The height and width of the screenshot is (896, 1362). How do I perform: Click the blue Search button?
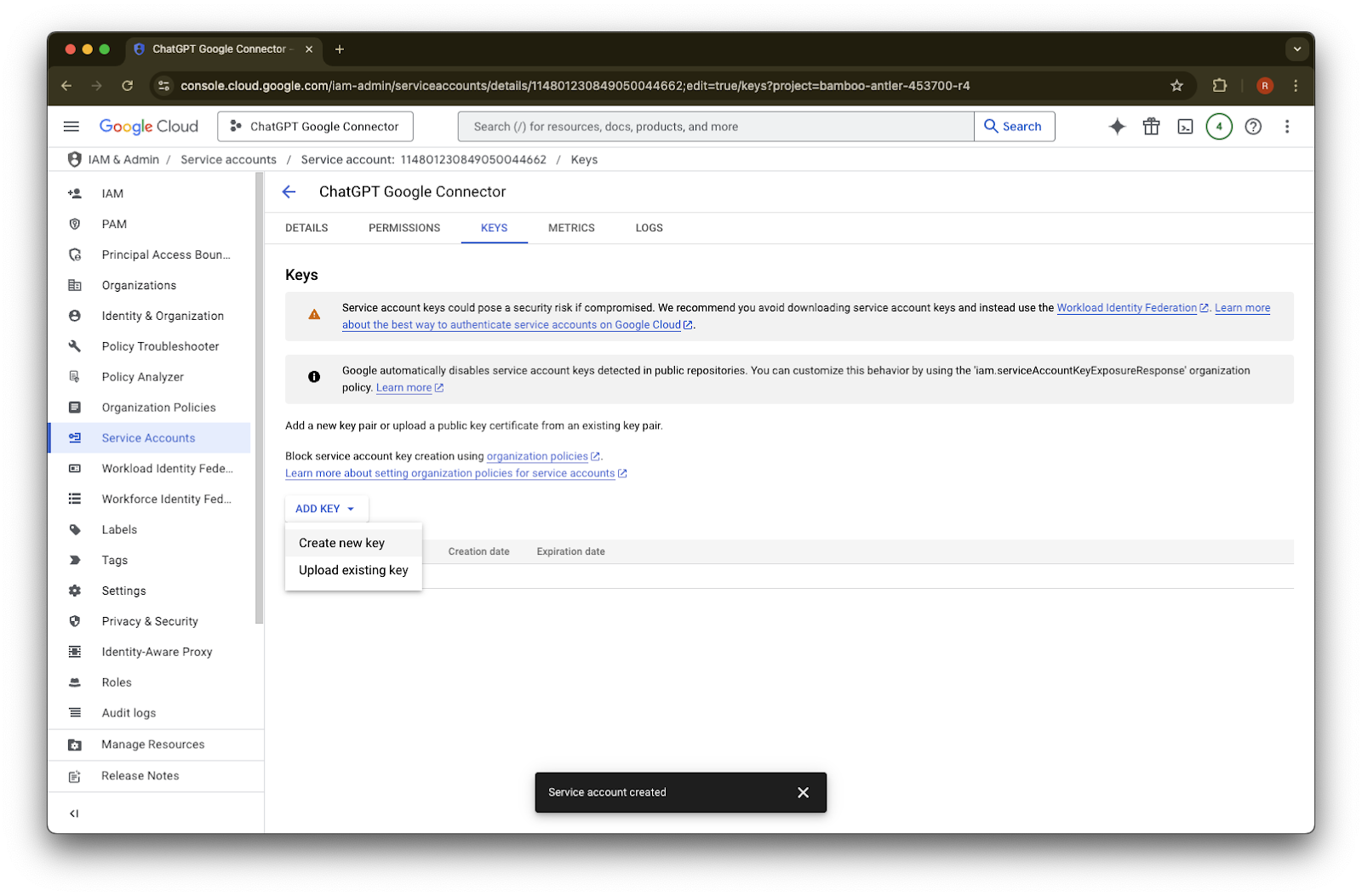click(x=1014, y=127)
